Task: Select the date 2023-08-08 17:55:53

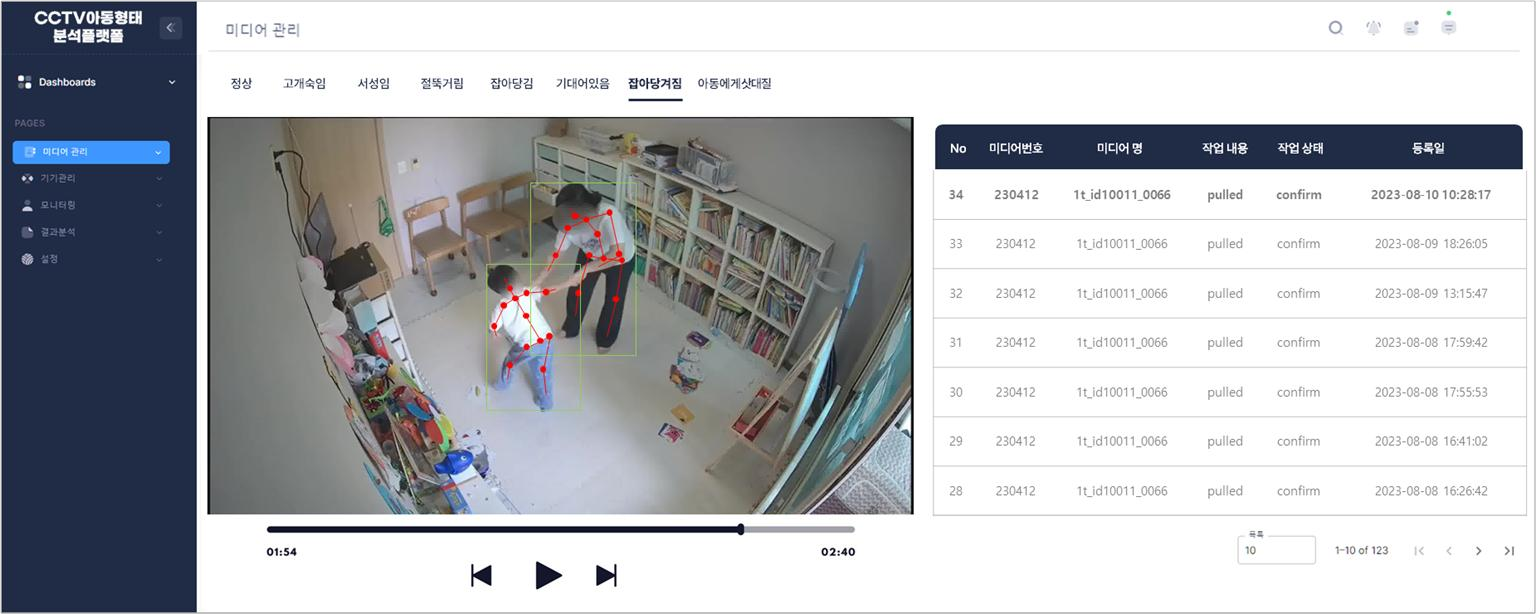Action: click(1431, 393)
